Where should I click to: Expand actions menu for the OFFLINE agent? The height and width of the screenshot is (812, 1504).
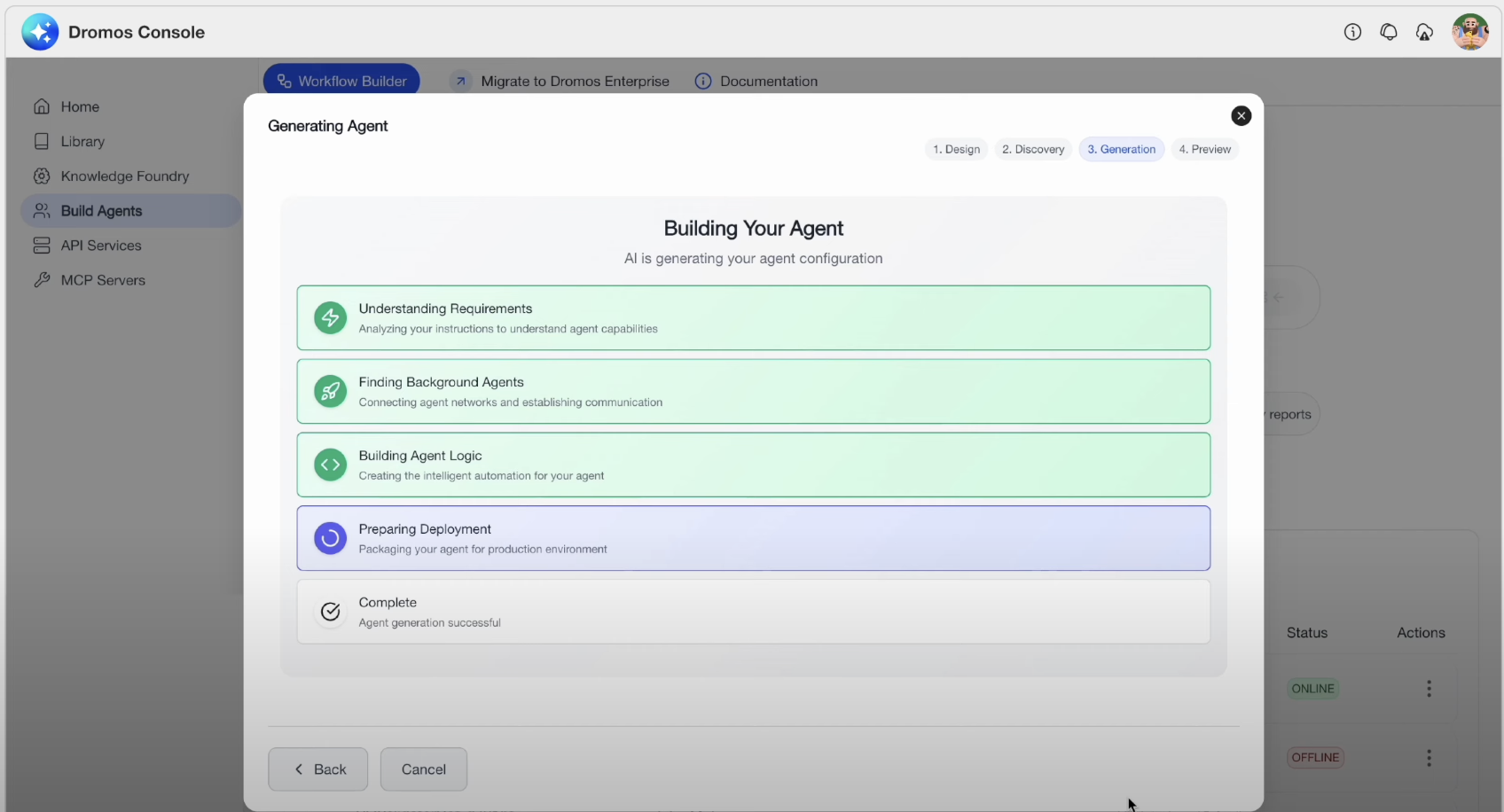[1429, 758]
